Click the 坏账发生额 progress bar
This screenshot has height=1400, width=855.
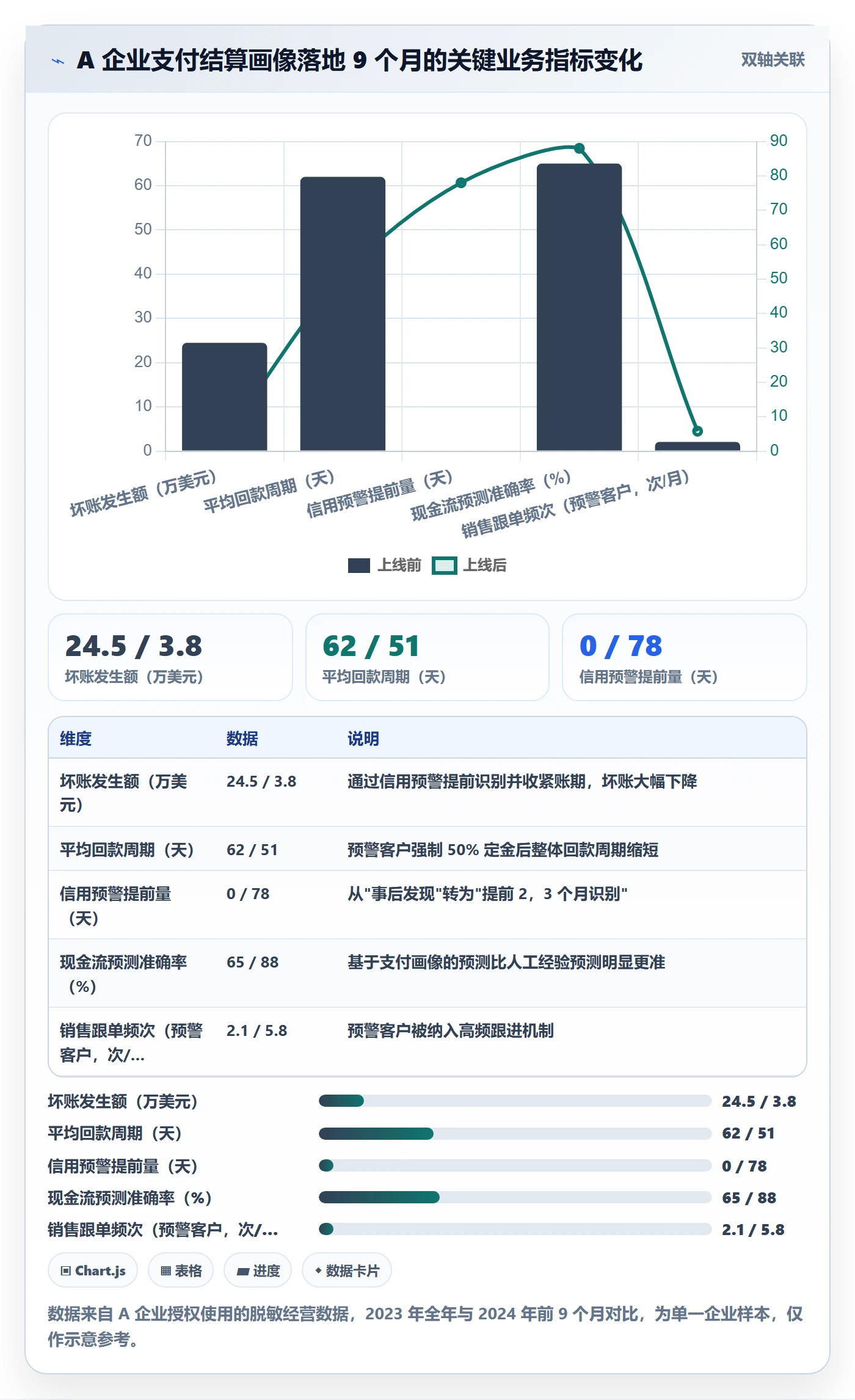pyautogui.click(x=515, y=1101)
